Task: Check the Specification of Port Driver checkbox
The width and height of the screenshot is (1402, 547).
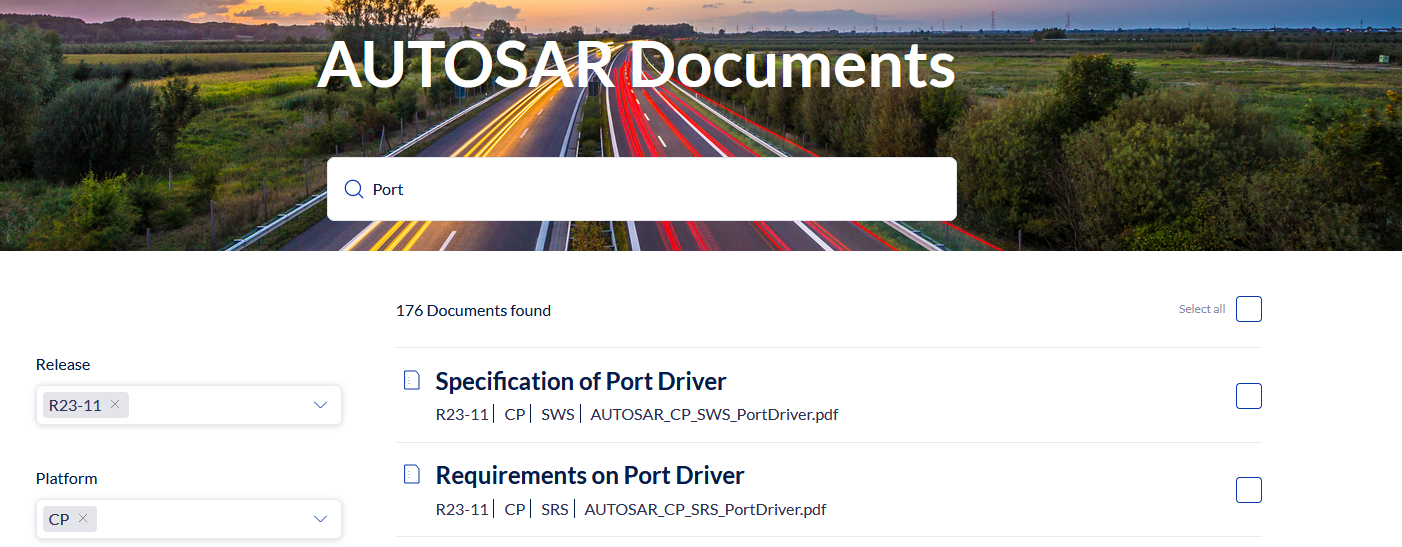Action: (1248, 396)
